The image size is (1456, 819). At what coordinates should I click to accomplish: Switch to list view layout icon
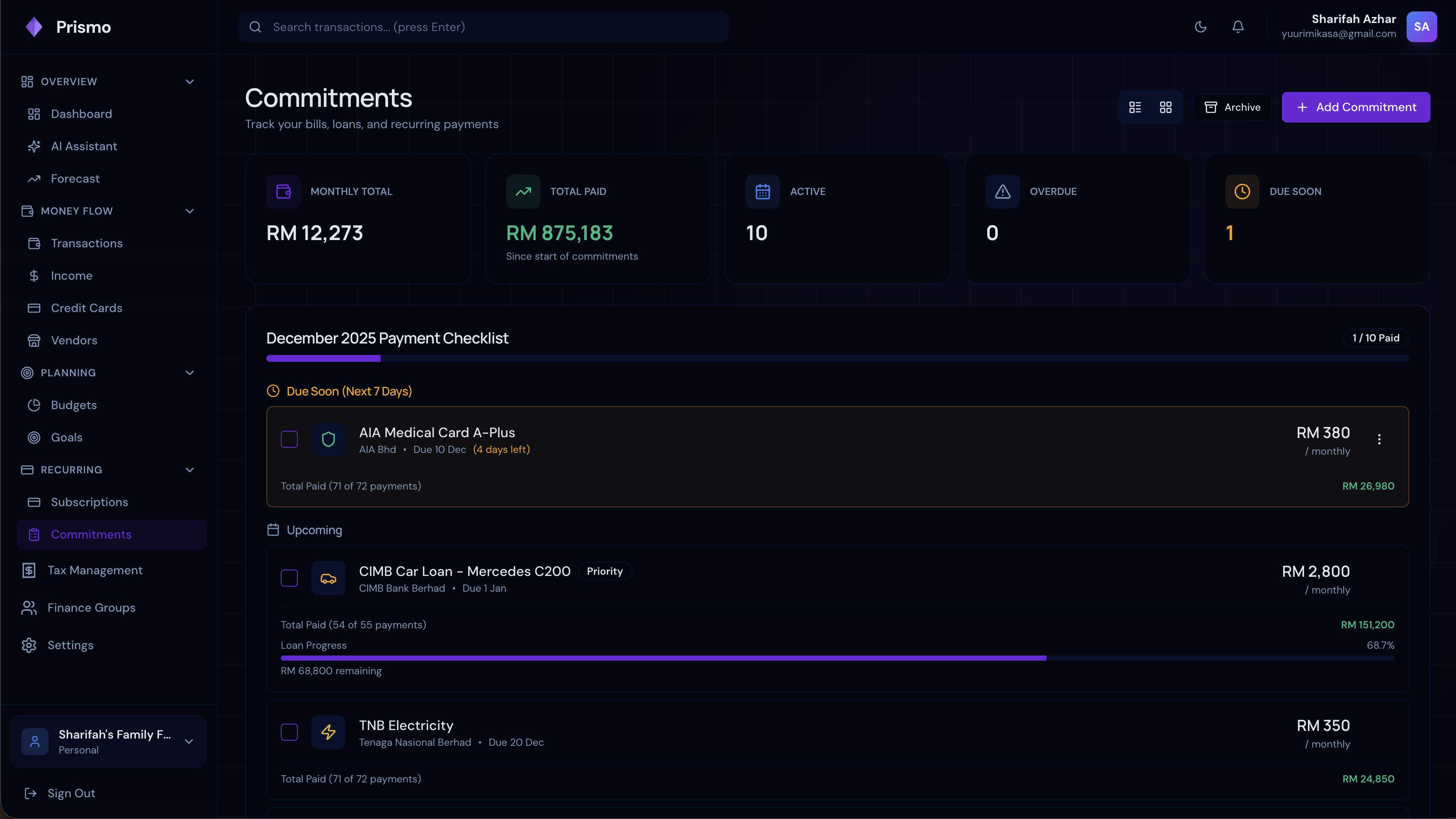1135,107
